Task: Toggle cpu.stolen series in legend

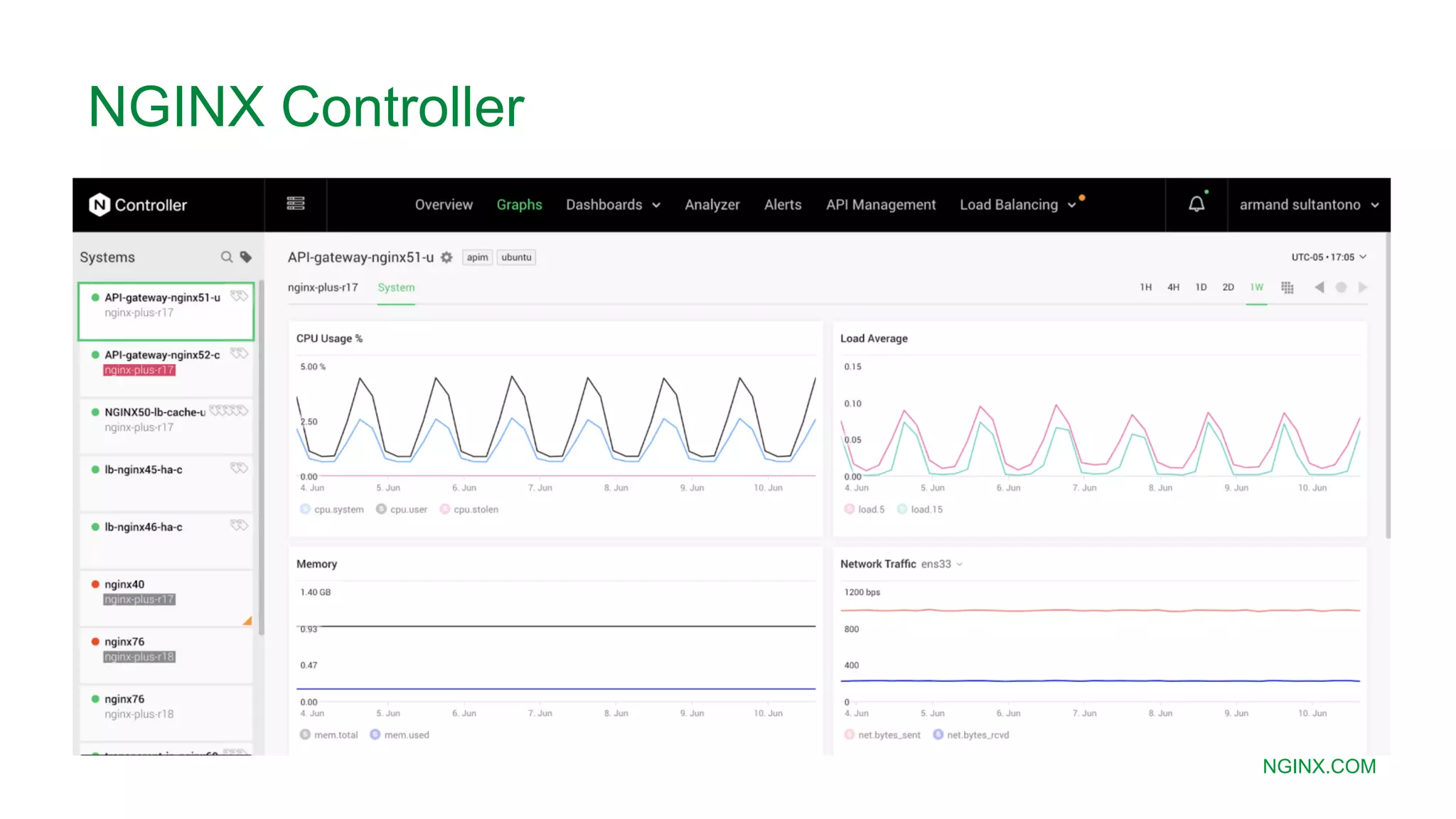Action: [x=469, y=510]
